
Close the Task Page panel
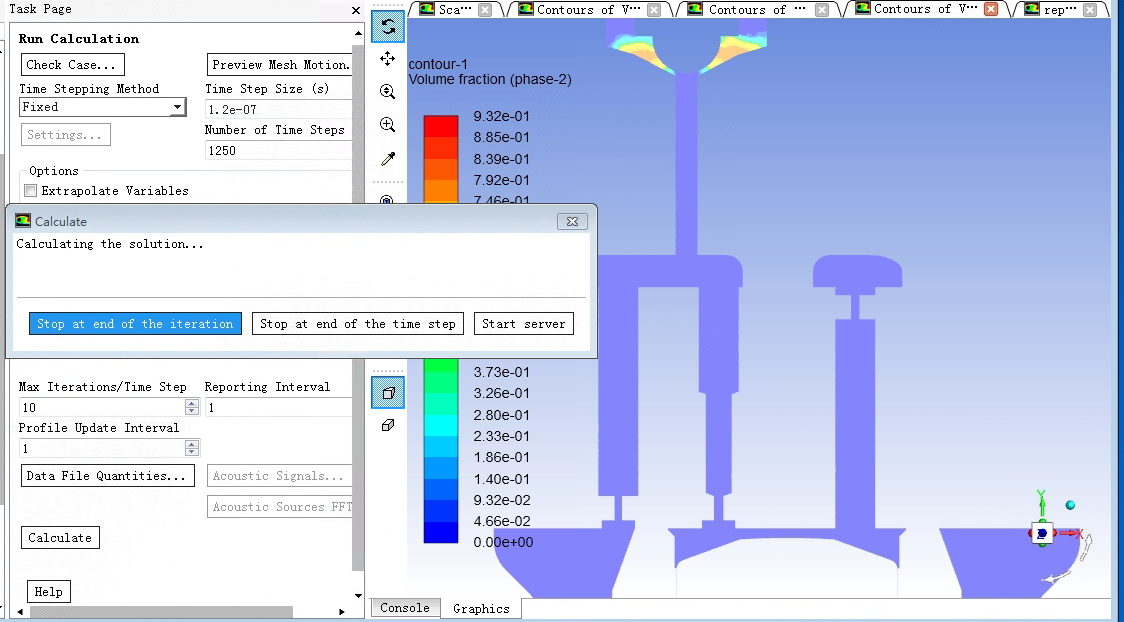coord(356,10)
